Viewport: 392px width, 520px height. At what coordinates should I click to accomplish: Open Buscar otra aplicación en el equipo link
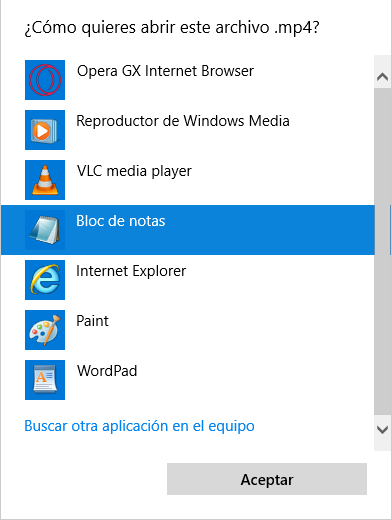[x=139, y=426]
